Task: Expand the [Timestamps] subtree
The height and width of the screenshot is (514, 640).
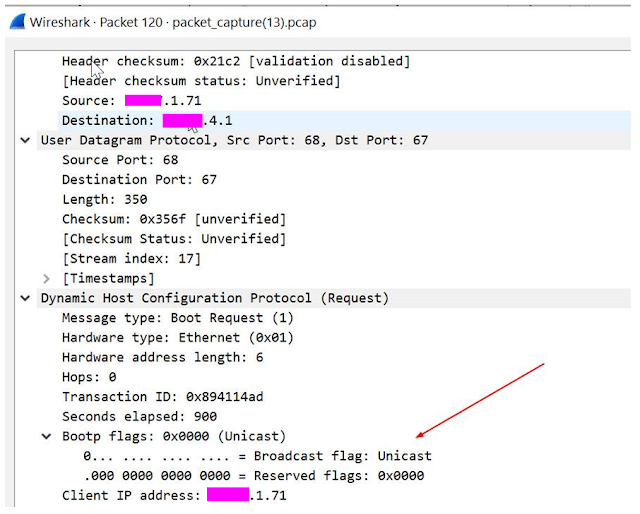Action: (47, 278)
